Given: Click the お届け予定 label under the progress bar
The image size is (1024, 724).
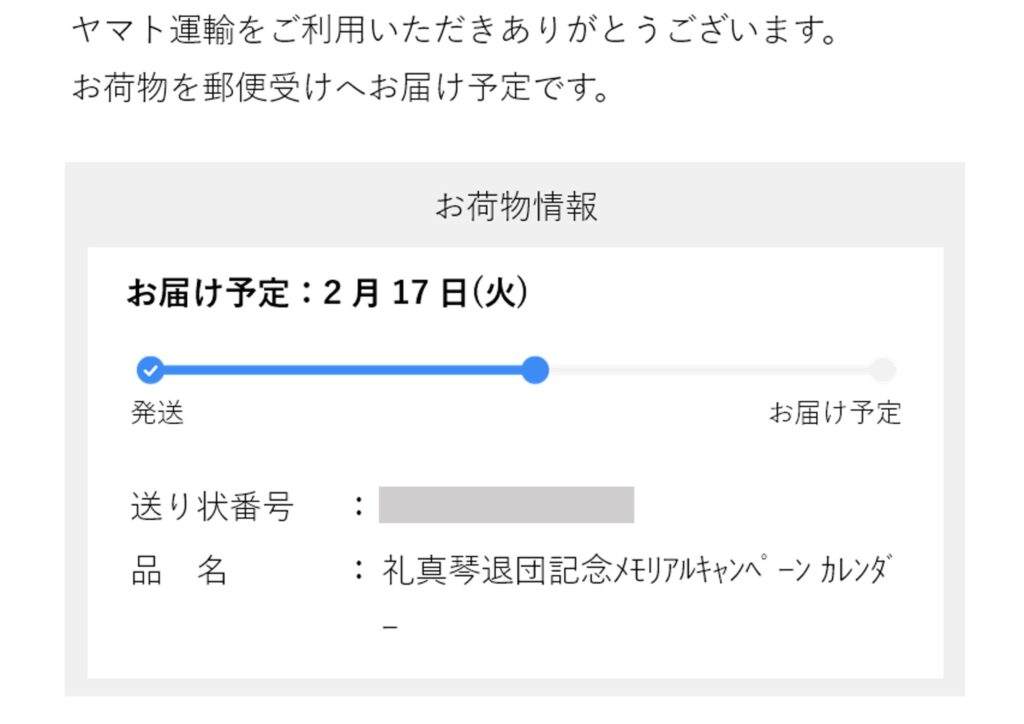Looking at the screenshot, I should pos(835,413).
